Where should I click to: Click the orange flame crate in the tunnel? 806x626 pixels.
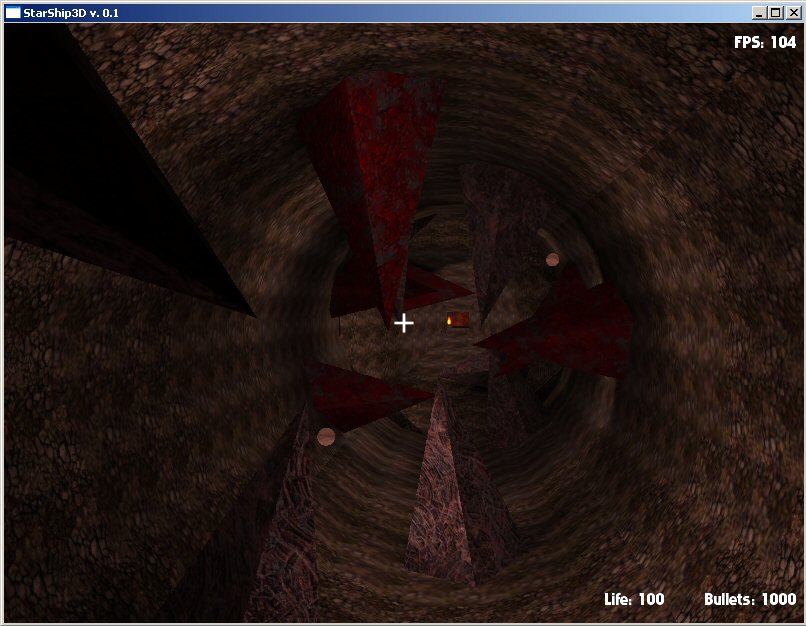[457, 320]
